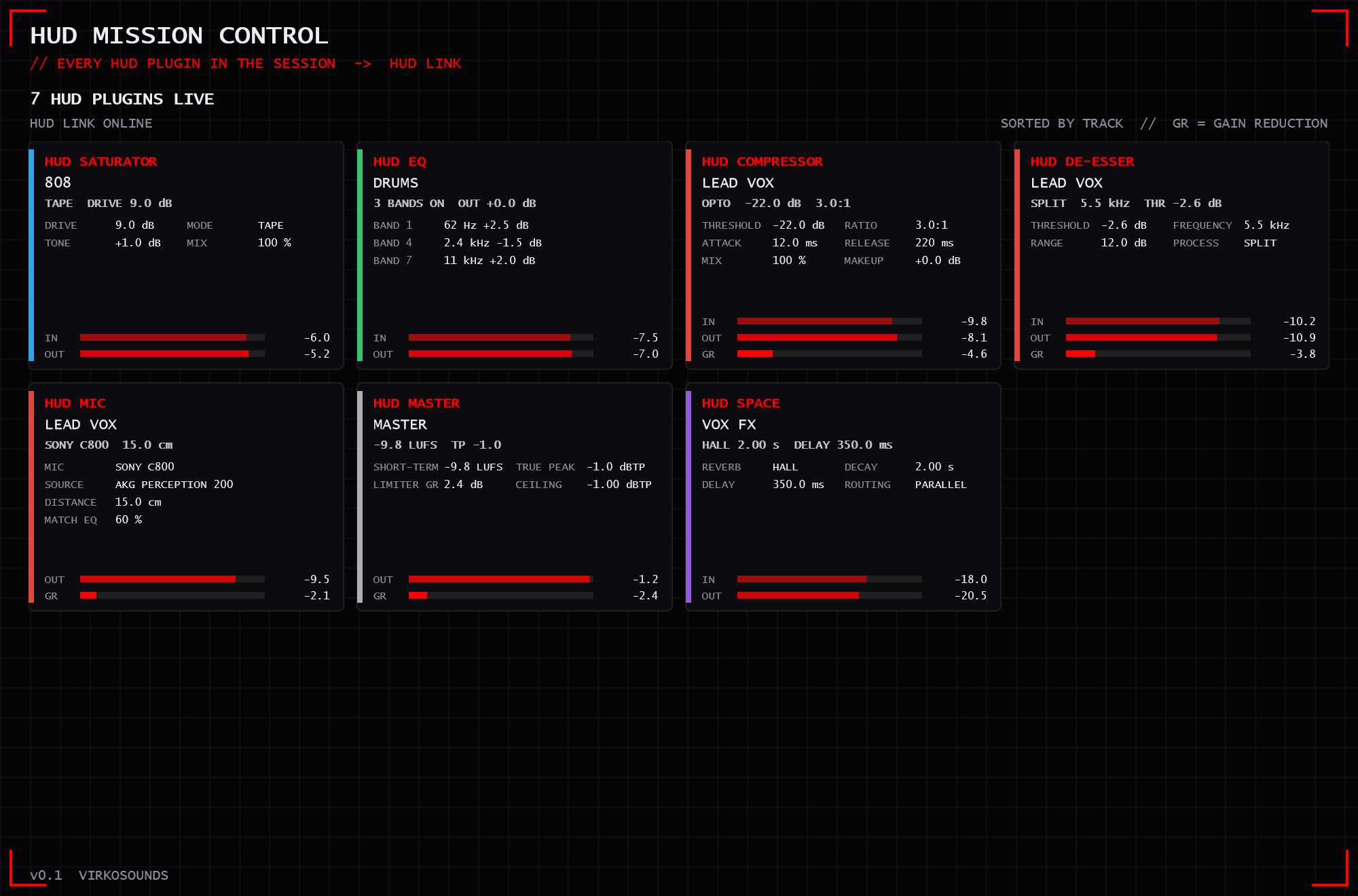The image size is (1358, 896).
Task: Click De-Esser PROCESS value SPLIT
Action: 1260,242
